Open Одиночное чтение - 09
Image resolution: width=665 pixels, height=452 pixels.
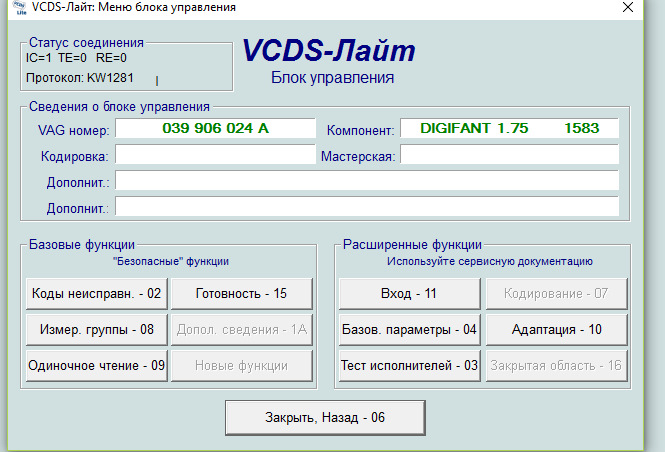point(97,366)
